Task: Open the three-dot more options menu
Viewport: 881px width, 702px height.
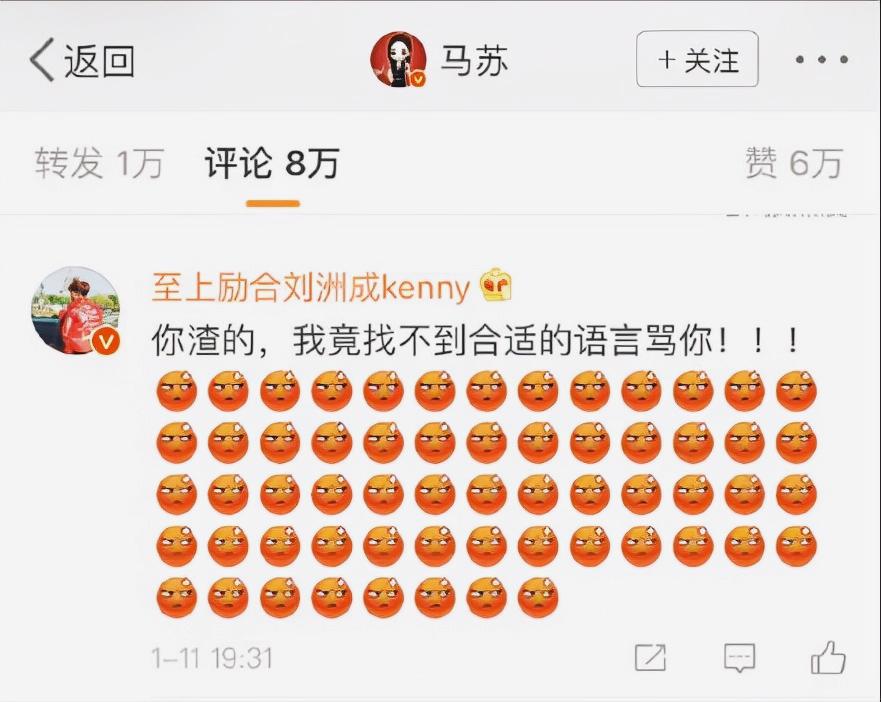Action: 821,59
